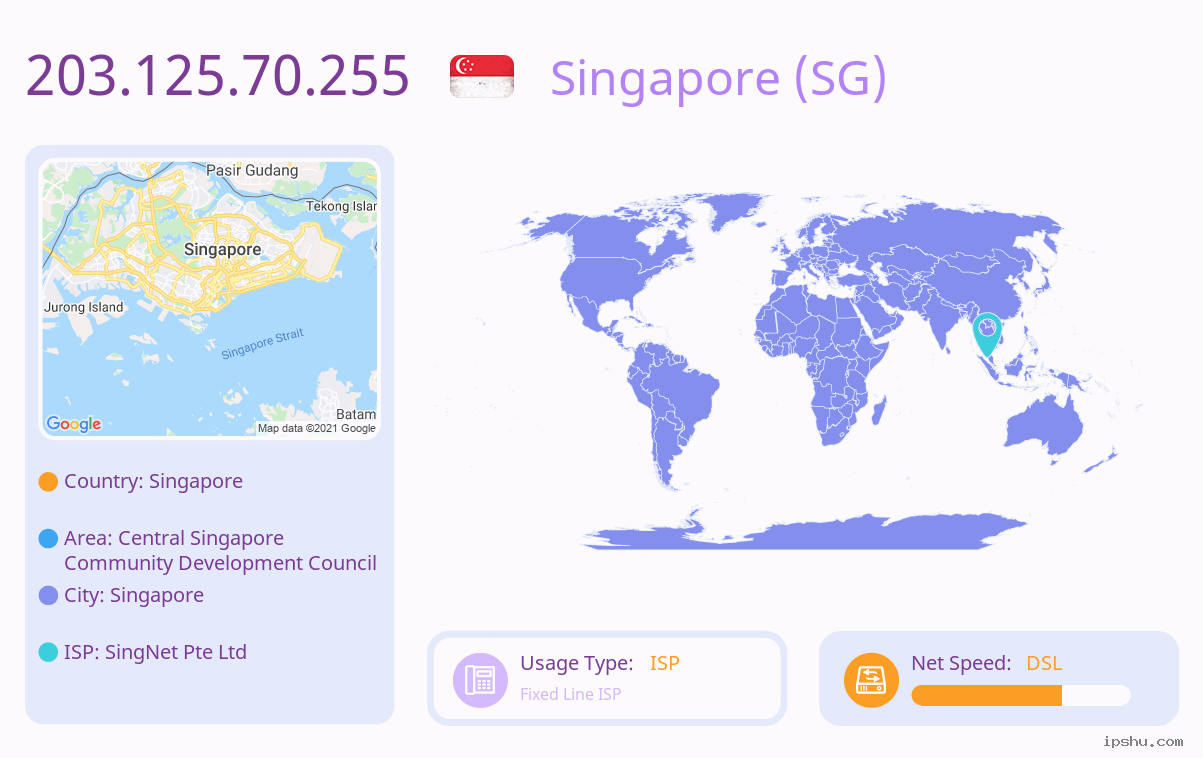Click the Singapore (SG) title text
This screenshot has height=758, width=1203.
point(718,78)
